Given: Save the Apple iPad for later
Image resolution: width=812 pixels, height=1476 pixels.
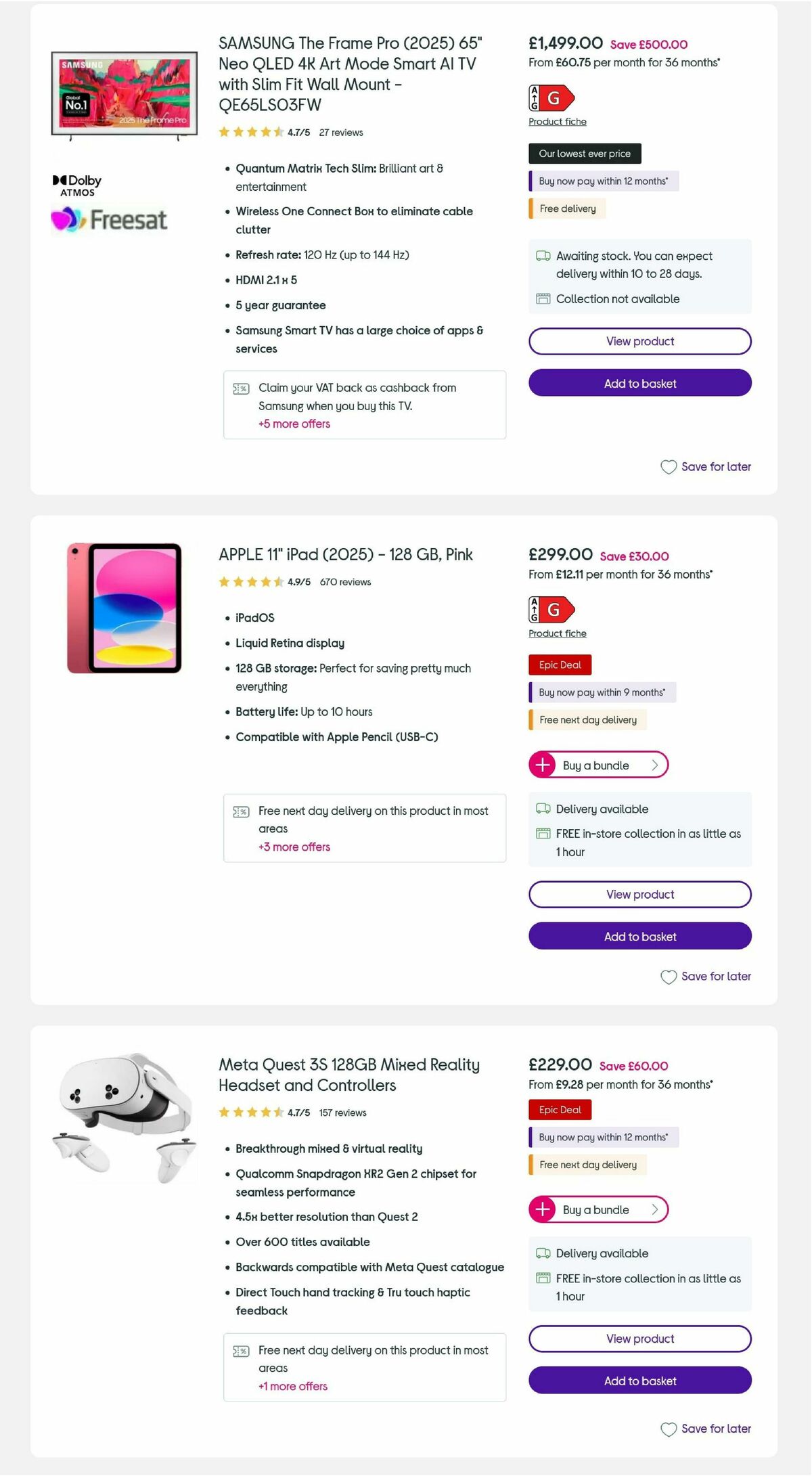Looking at the screenshot, I should point(705,977).
